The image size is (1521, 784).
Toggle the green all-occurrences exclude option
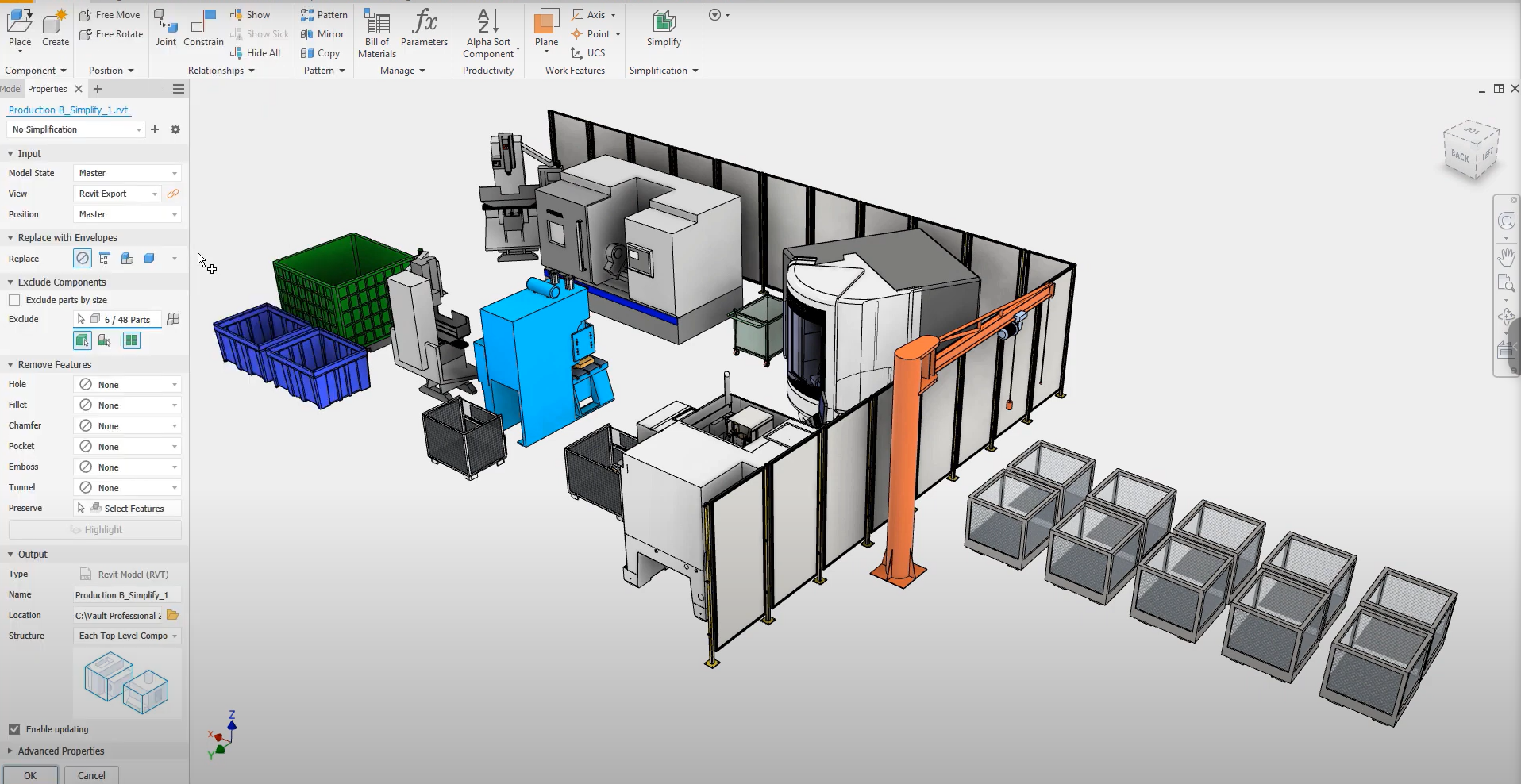pyautogui.click(x=132, y=340)
